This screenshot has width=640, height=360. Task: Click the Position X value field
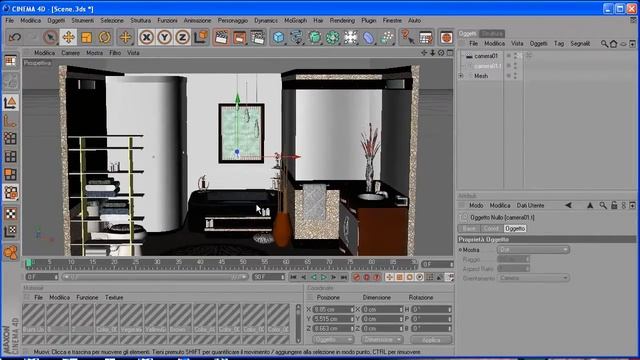[333, 309]
